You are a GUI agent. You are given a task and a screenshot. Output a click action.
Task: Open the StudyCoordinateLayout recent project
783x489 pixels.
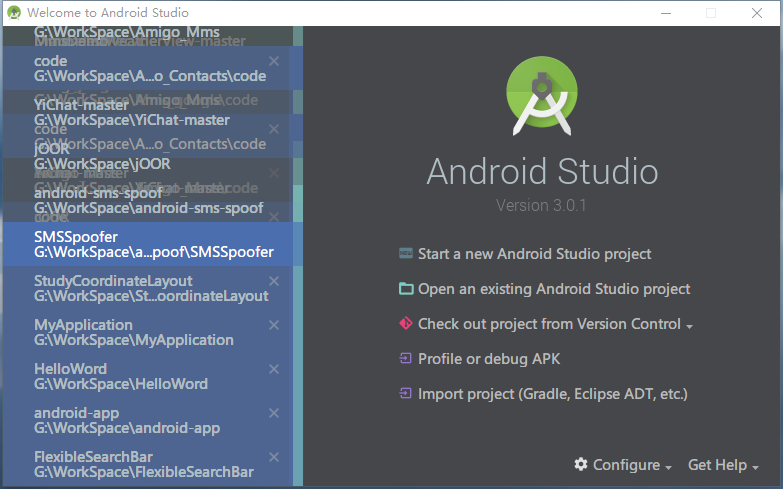[x=148, y=288]
